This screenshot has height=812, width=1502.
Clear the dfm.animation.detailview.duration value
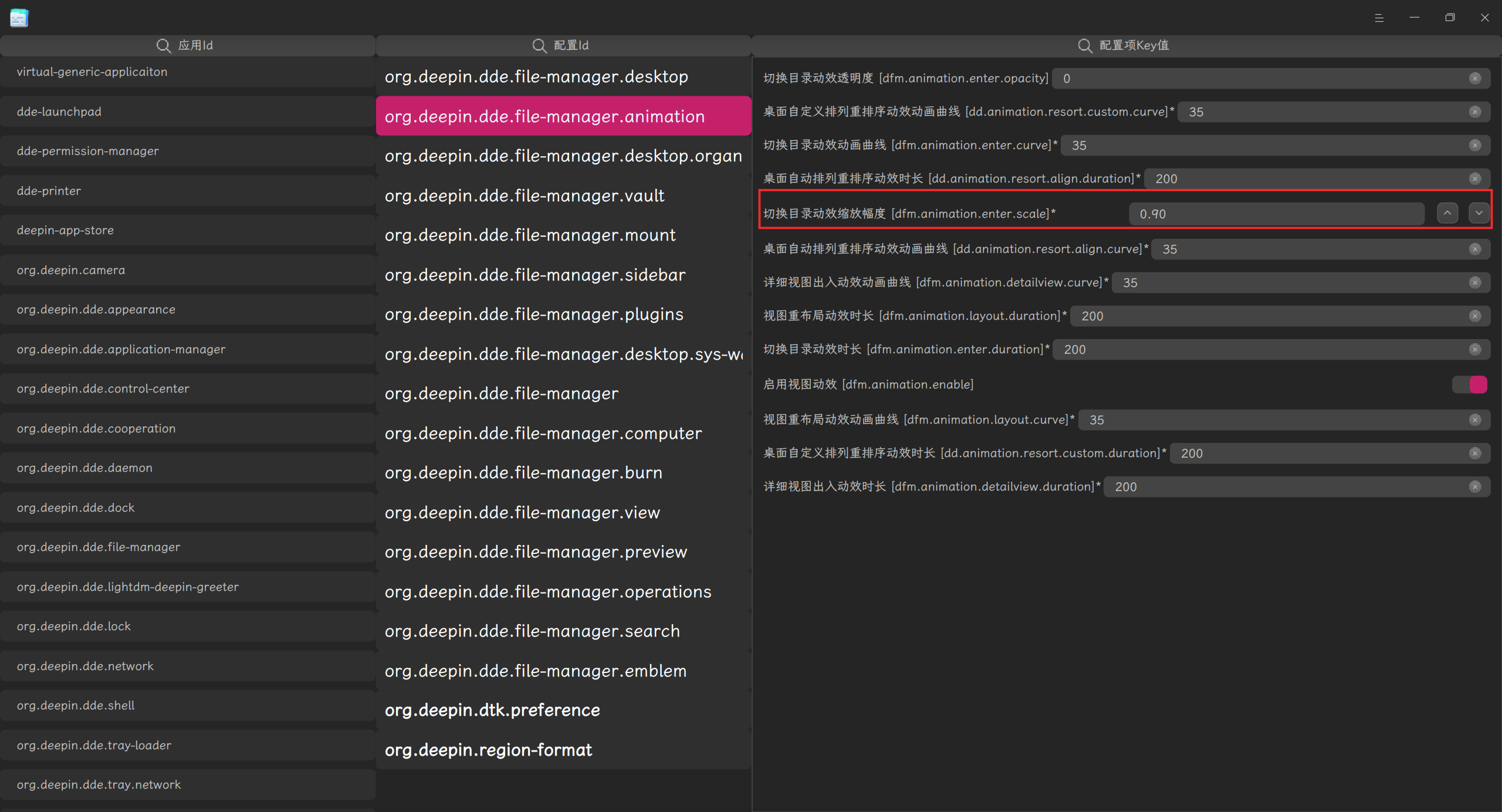[1475, 487]
